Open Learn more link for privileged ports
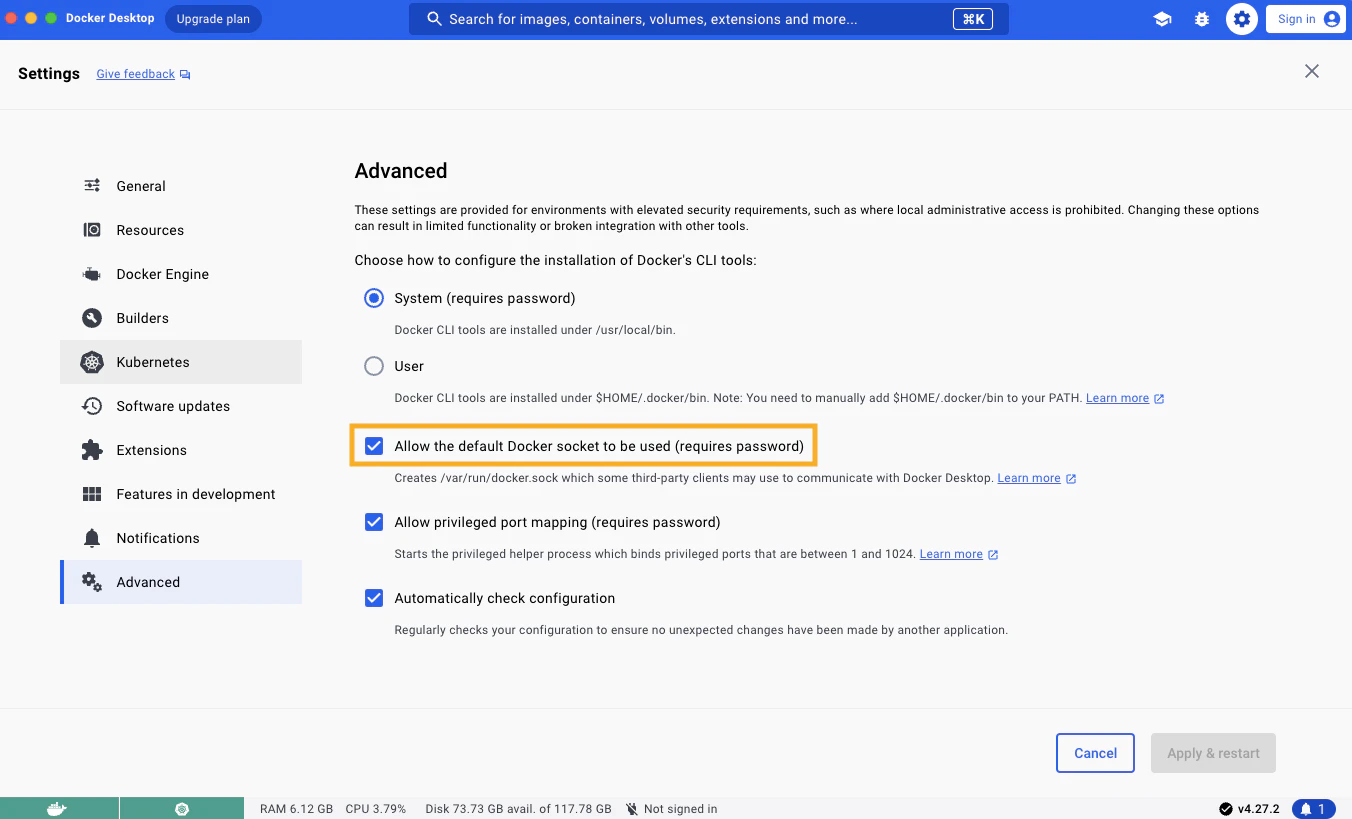Image resolution: width=1352 pixels, height=819 pixels. pyautogui.click(x=951, y=554)
